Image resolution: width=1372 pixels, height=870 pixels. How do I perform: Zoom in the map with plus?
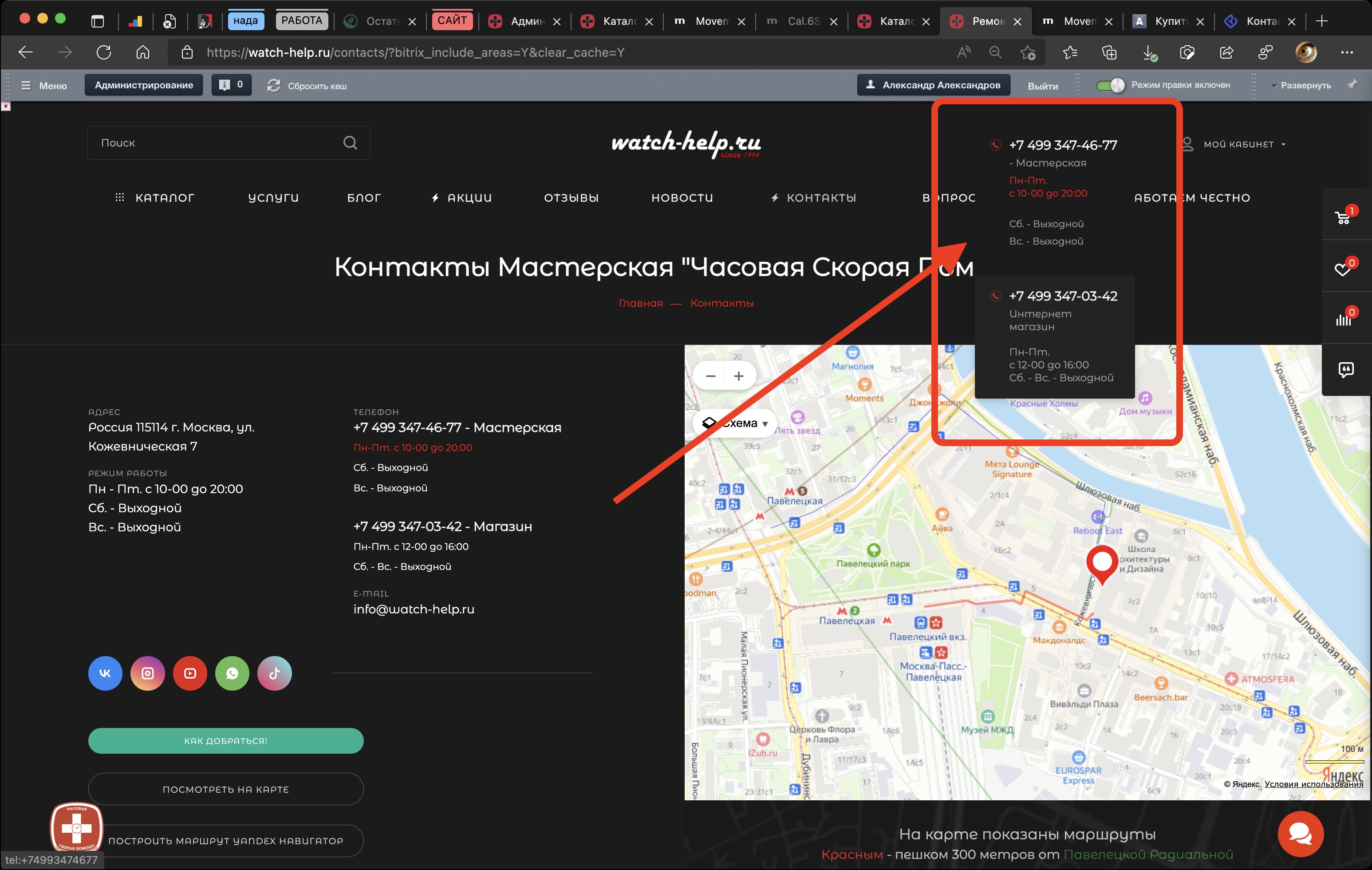pos(739,376)
